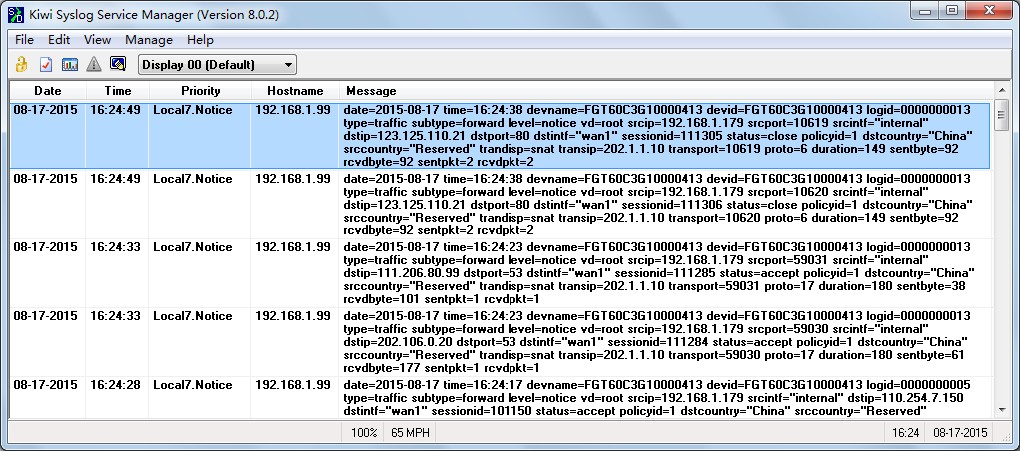Click the Time column header
The width and height of the screenshot is (1020, 451).
(x=118, y=91)
